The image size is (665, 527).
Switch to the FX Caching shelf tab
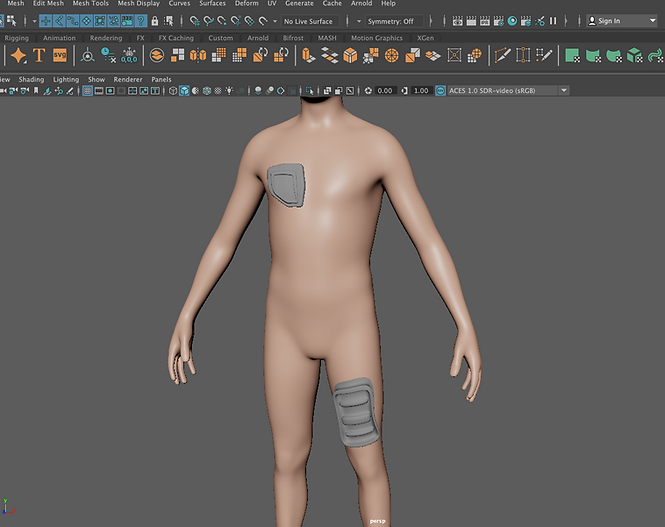tap(176, 38)
